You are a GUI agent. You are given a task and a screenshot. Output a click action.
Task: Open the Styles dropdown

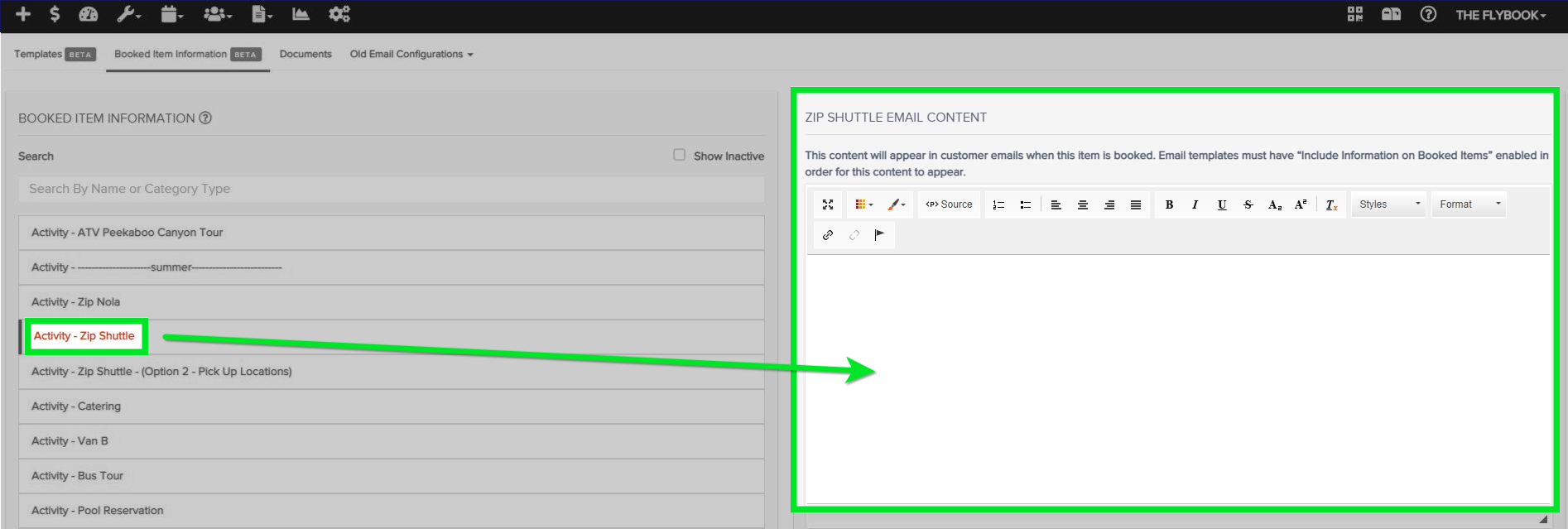[1389, 204]
